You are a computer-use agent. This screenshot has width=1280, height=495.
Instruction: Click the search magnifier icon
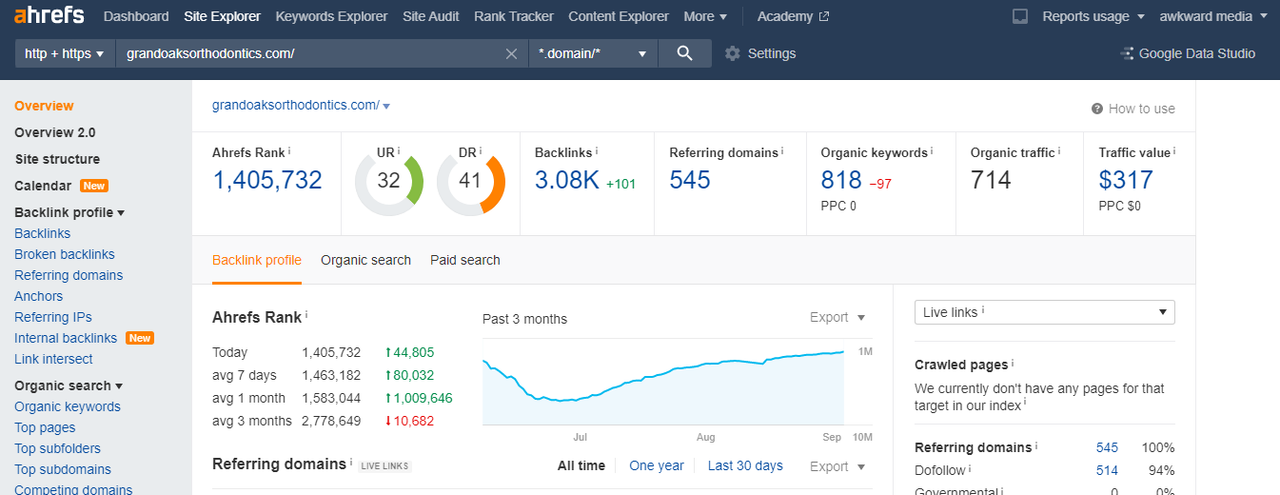tap(685, 54)
